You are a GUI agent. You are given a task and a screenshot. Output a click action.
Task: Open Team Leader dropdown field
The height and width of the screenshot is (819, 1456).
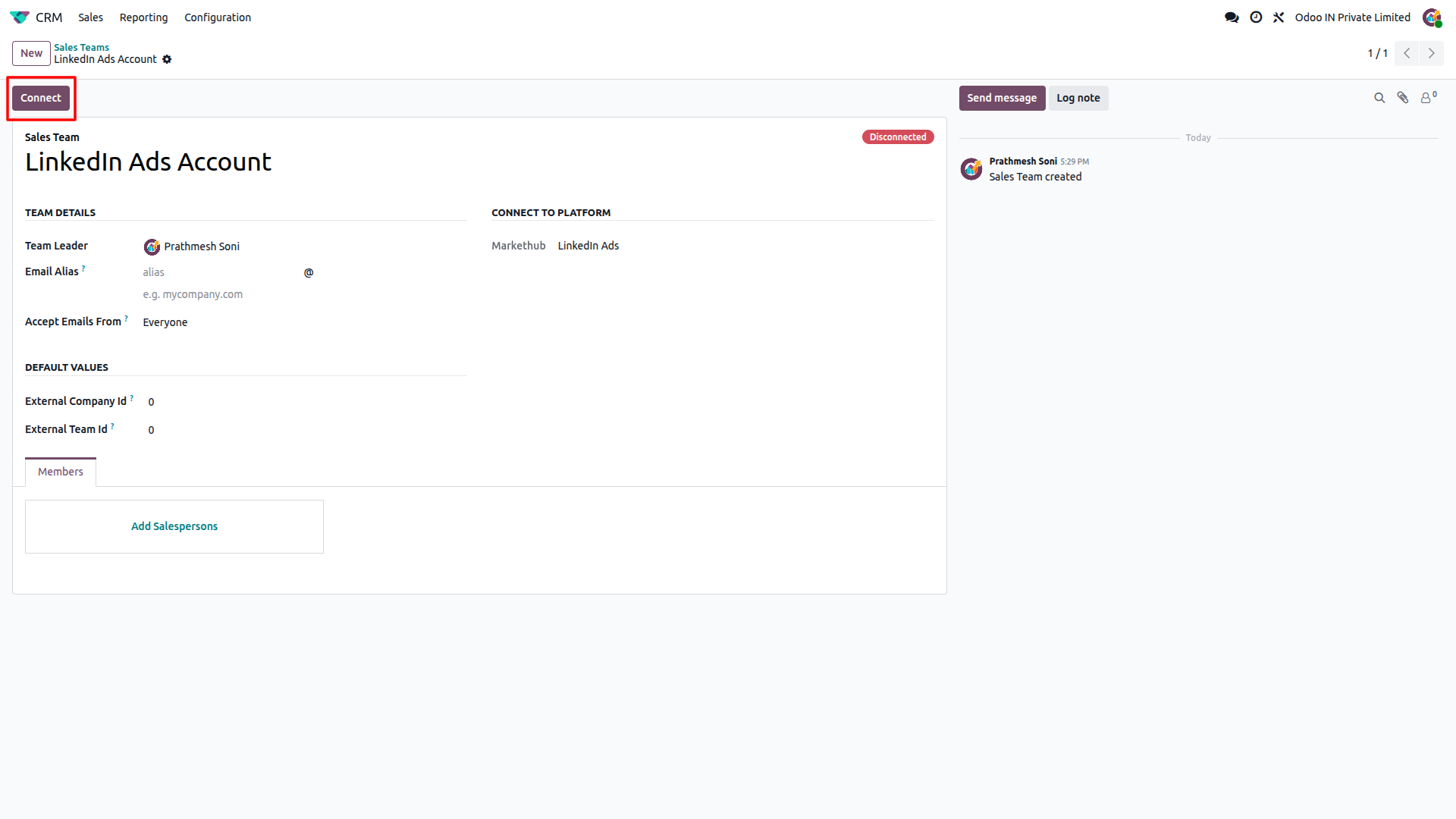coord(303,246)
